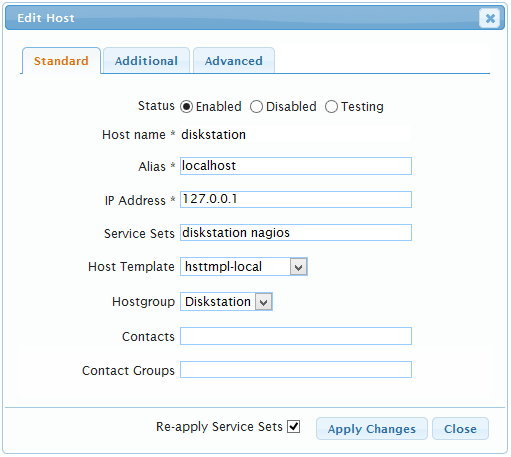Click the Contact Groups input field

[x=296, y=370]
